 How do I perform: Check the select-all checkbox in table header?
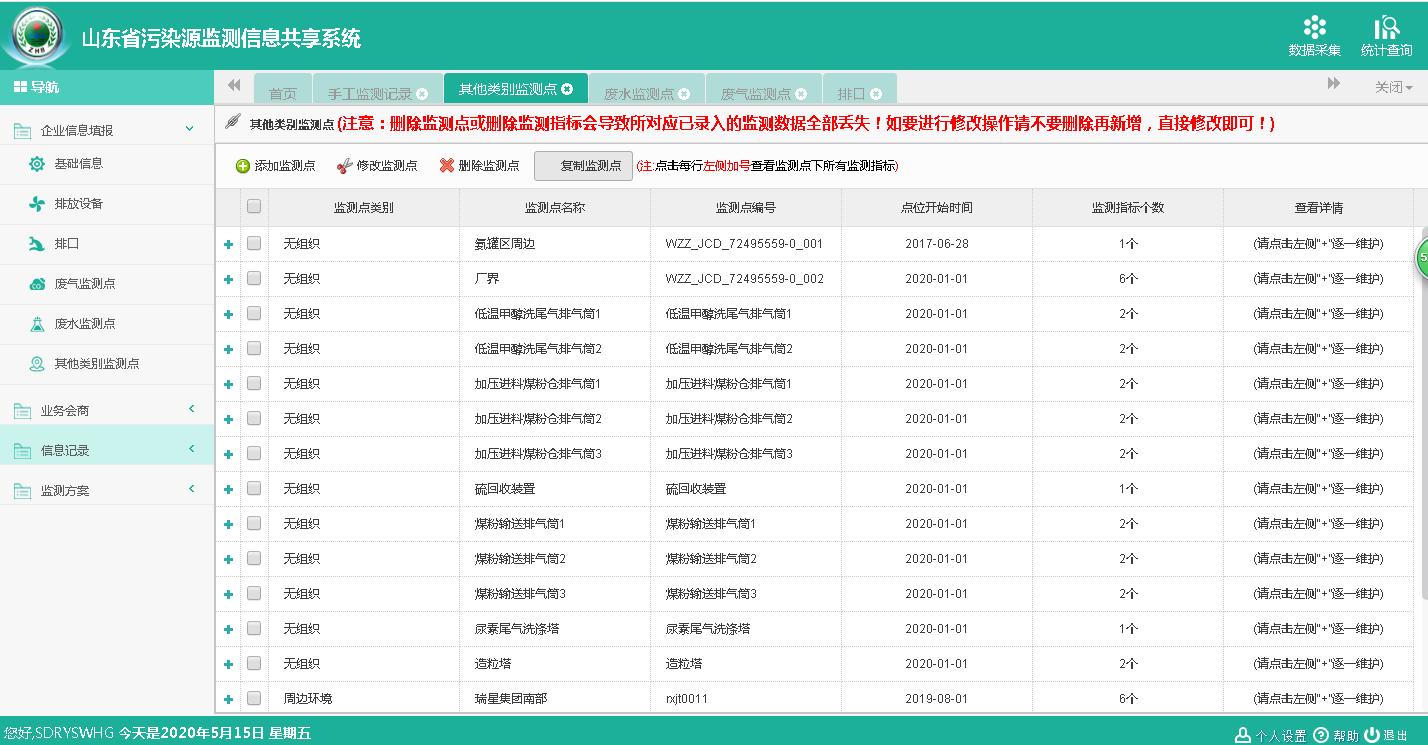tap(254, 207)
